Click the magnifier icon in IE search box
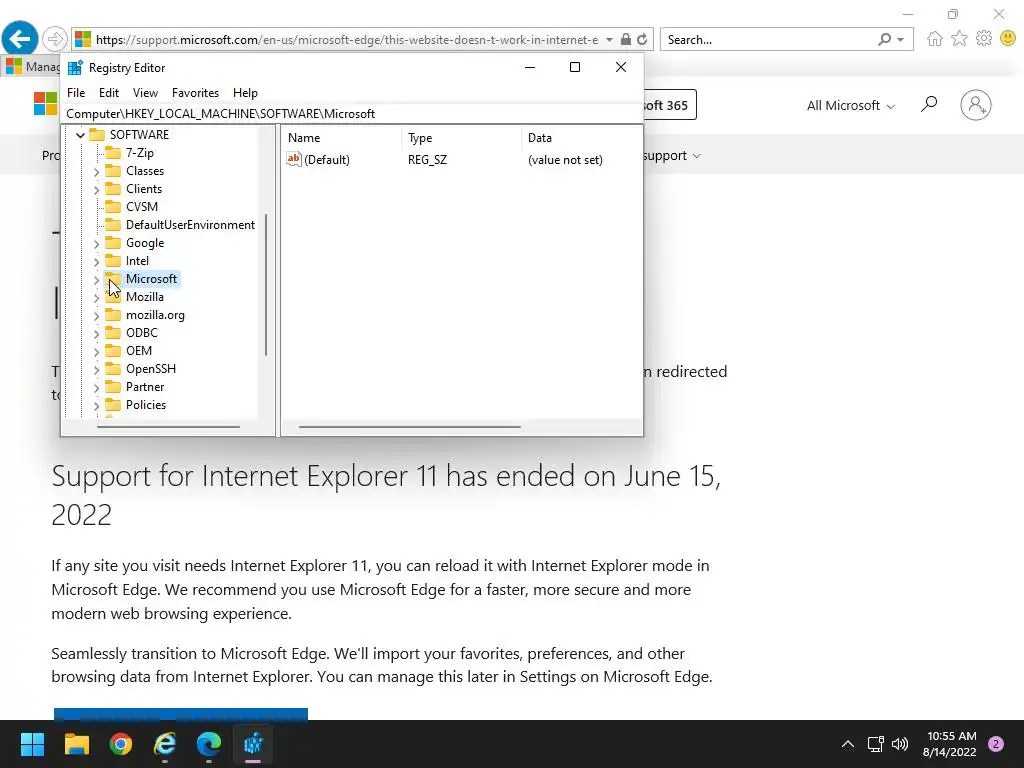 884,39
